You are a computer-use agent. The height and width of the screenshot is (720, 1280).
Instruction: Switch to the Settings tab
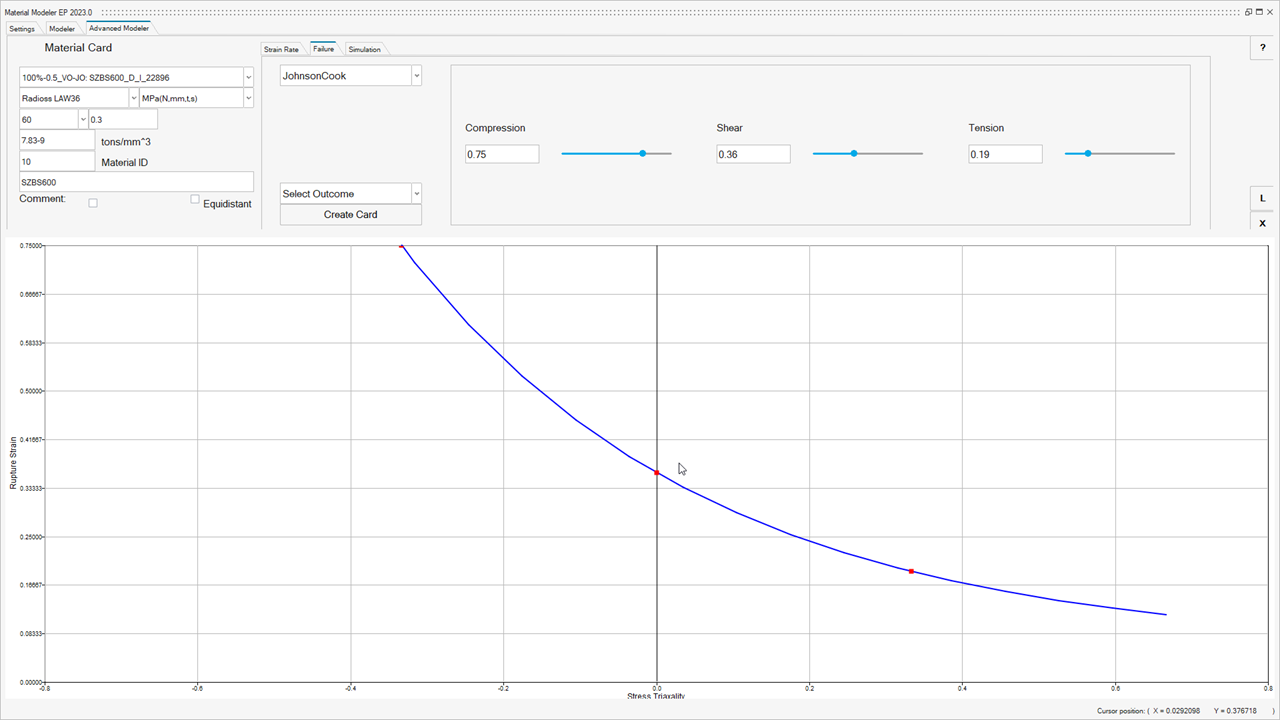[22, 28]
